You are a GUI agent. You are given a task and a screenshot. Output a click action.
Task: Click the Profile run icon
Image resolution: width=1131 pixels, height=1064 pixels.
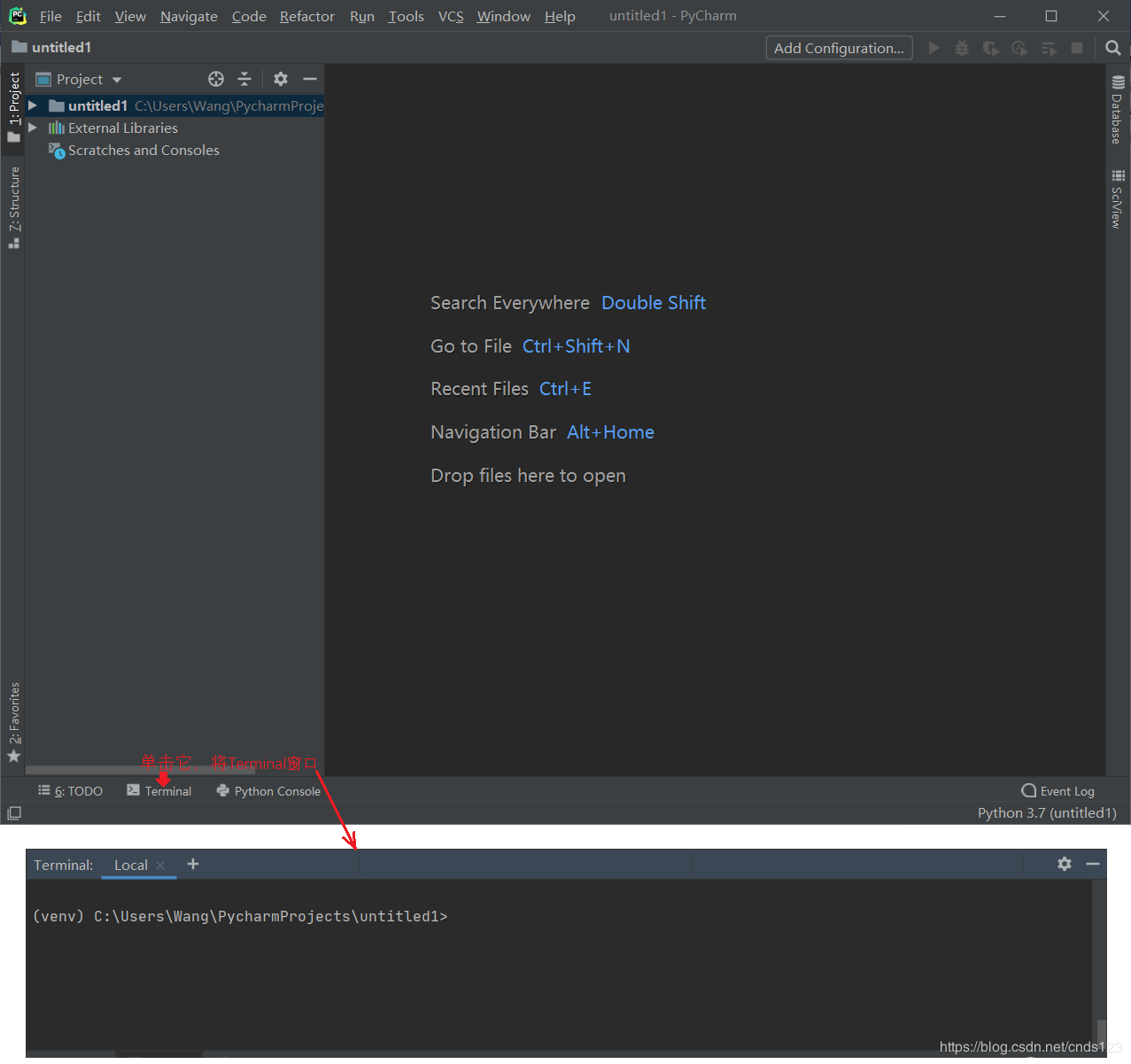[1019, 48]
